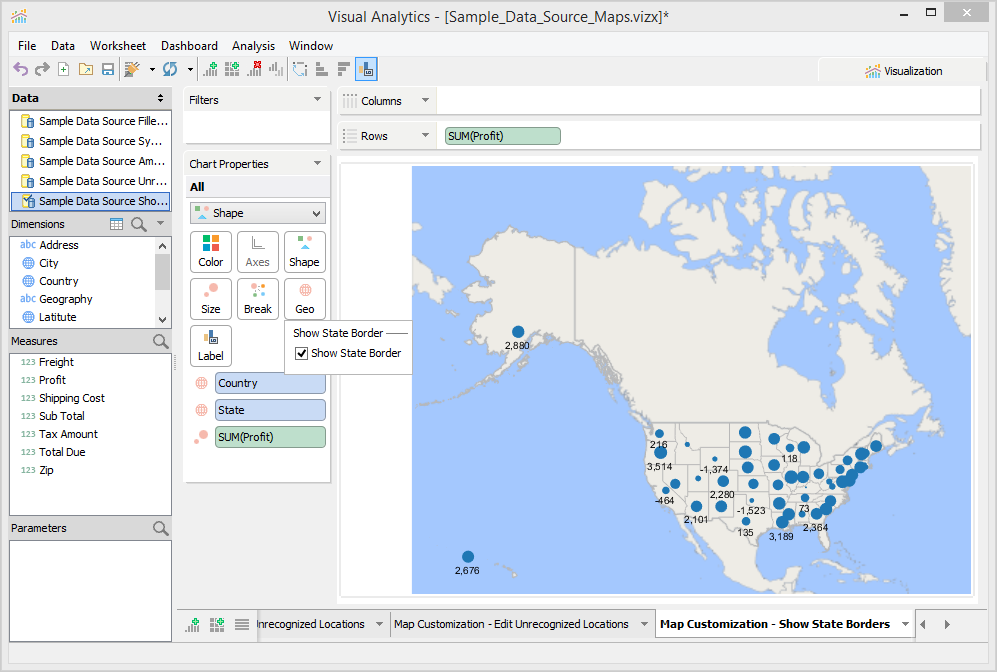
Task: Uncheck the Show State Border checkbox
Action: [302, 353]
